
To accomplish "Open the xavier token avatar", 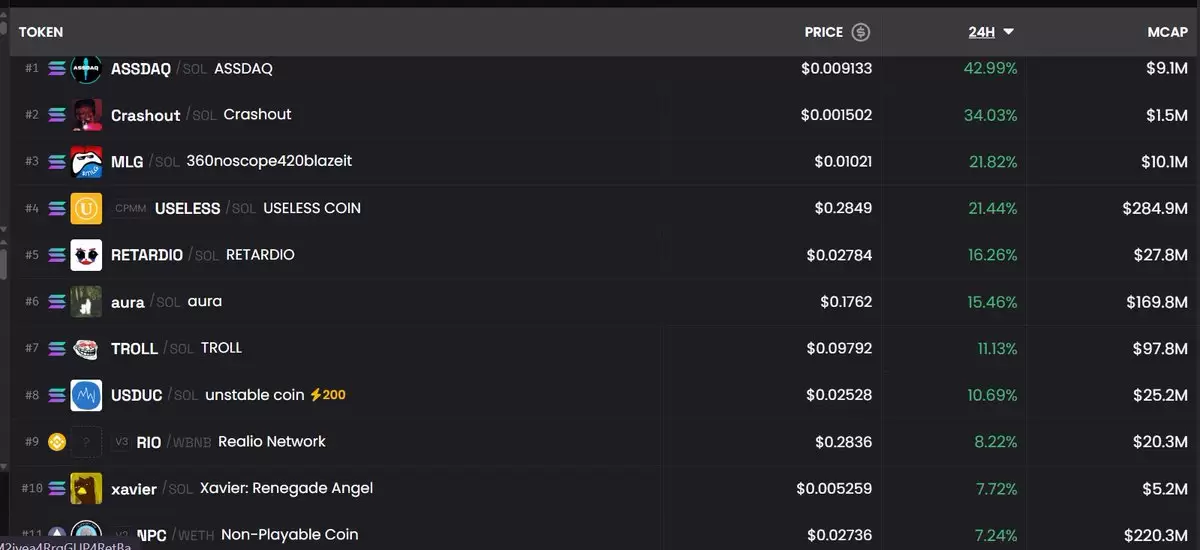I will click(x=86, y=489).
